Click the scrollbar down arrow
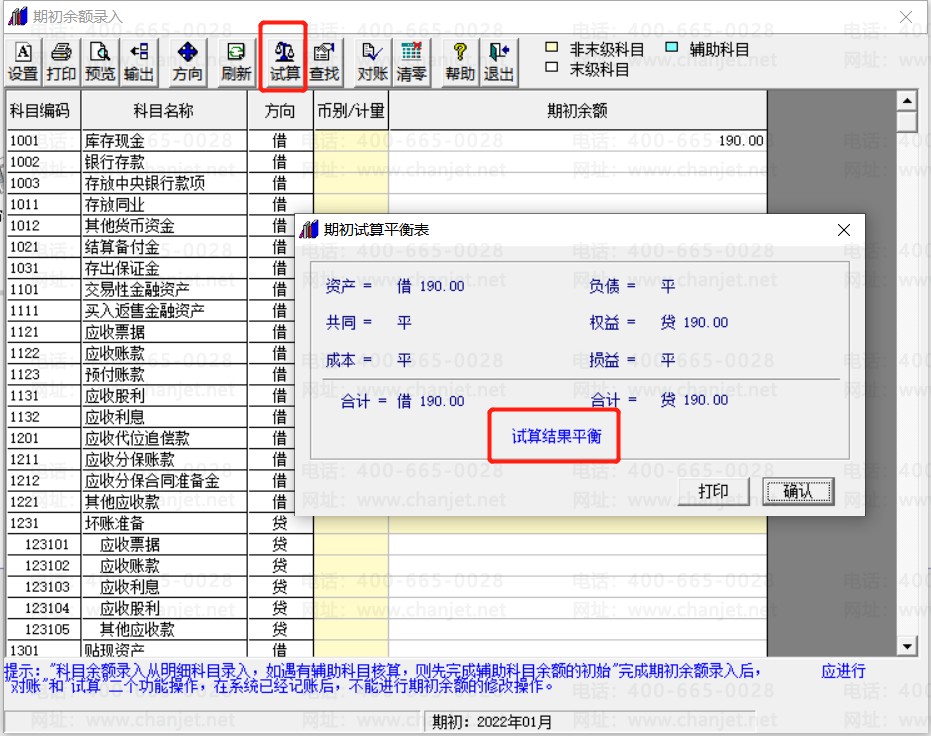Image resolution: width=931 pixels, height=736 pixels. click(x=907, y=646)
